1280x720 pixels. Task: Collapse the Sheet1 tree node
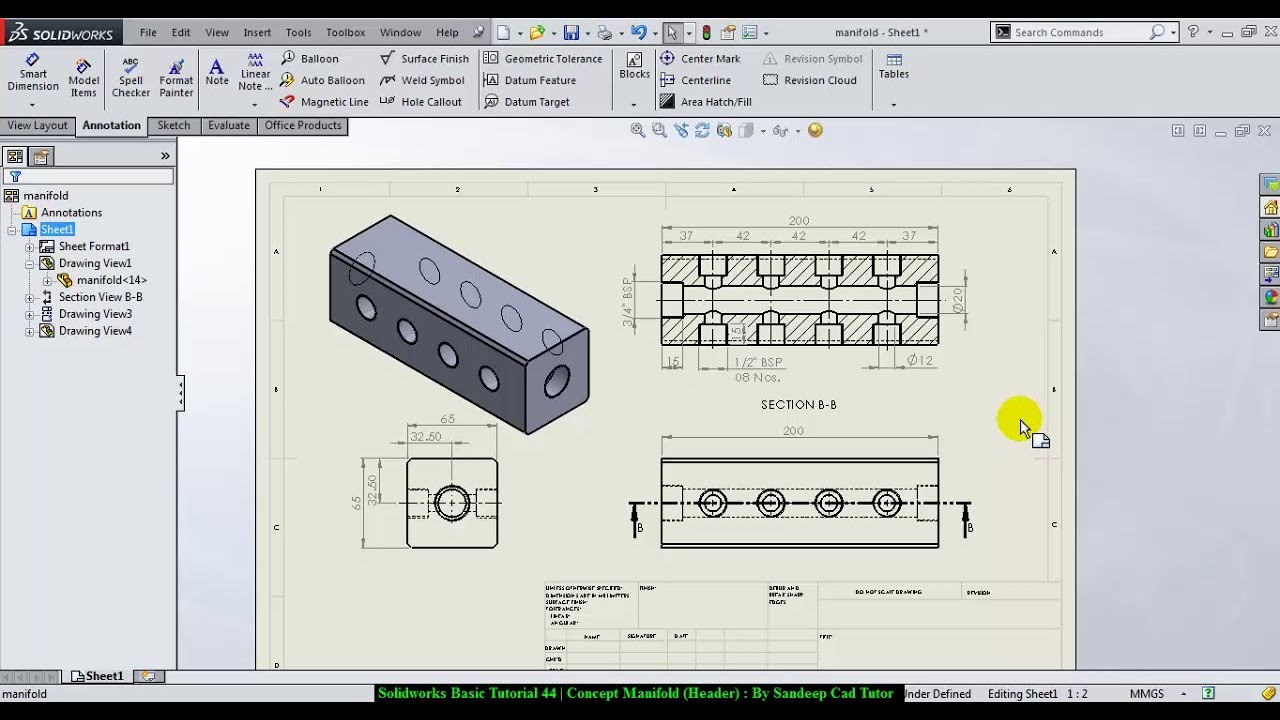[12, 230]
